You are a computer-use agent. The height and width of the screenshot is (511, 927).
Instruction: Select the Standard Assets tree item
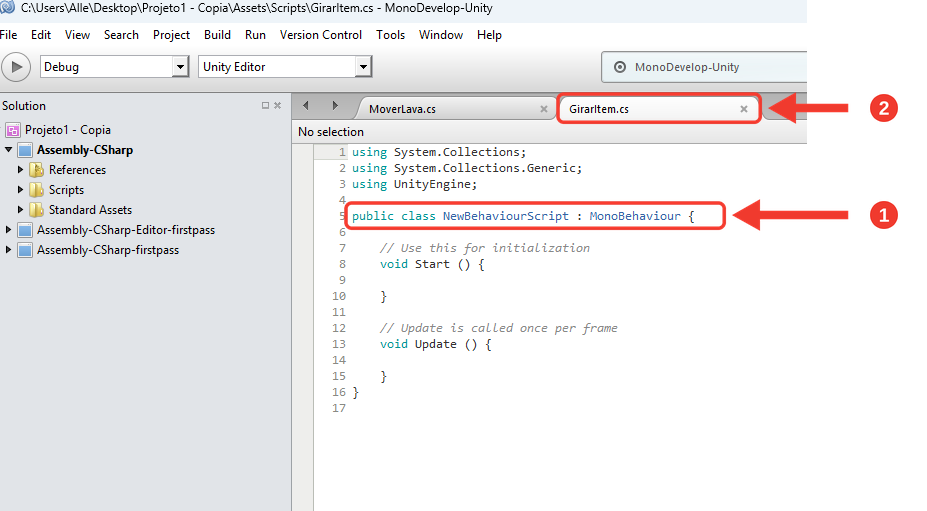tap(90, 210)
